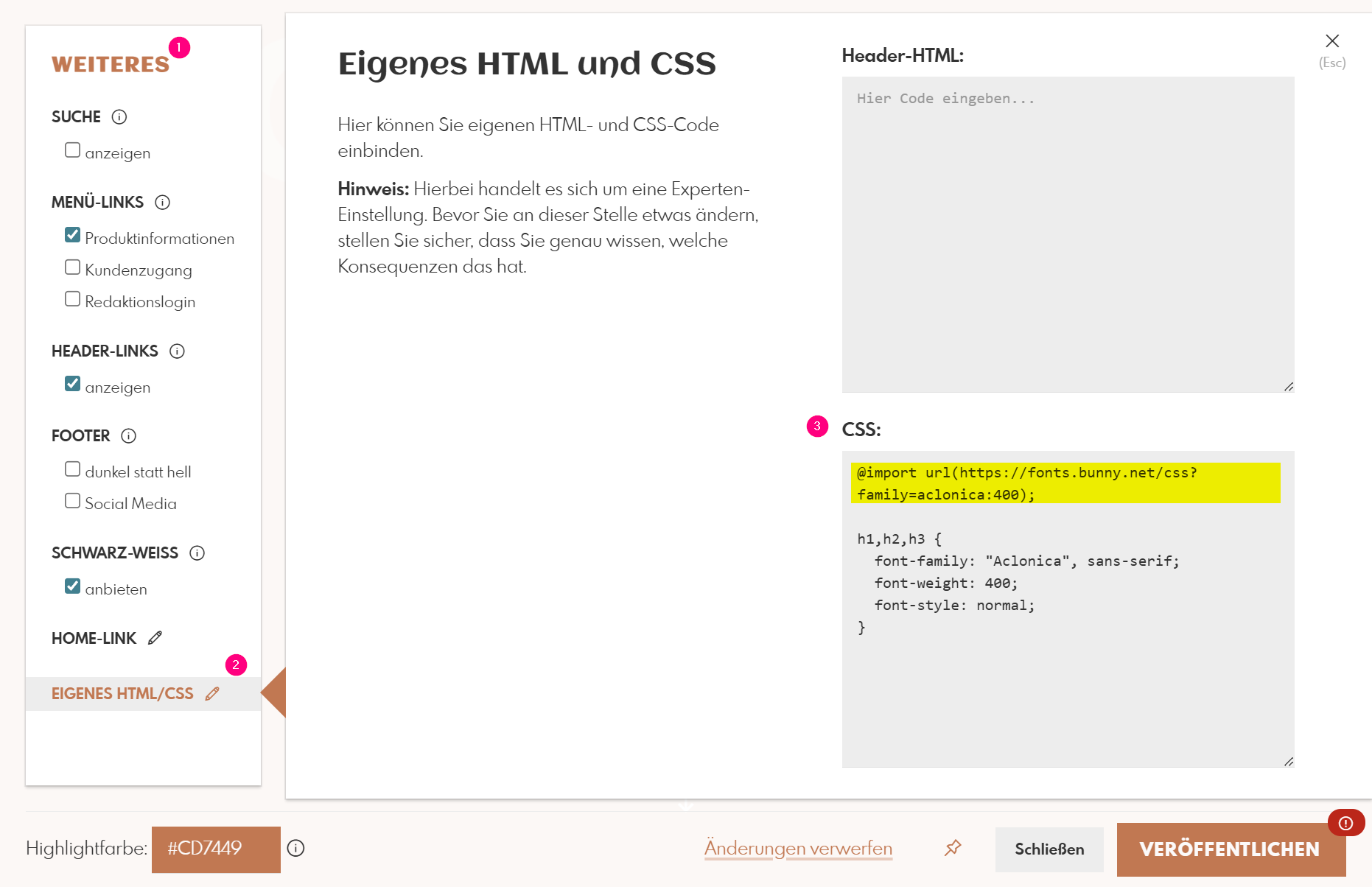Toggle HEADER-LINKS anzeigen checkbox
Image resolution: width=1372 pixels, height=887 pixels.
[x=72, y=384]
